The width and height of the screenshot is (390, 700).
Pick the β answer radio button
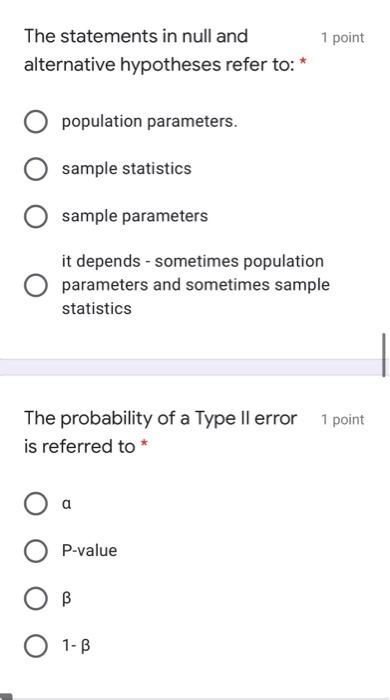pos(35,598)
